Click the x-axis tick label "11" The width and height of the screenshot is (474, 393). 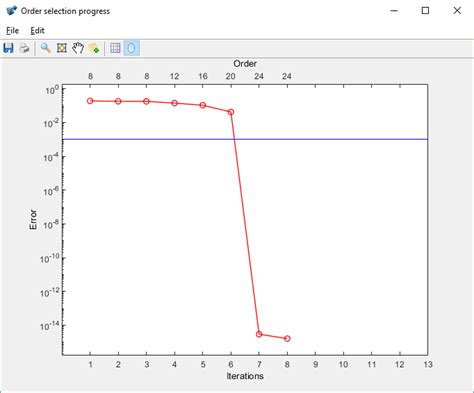[x=372, y=364]
